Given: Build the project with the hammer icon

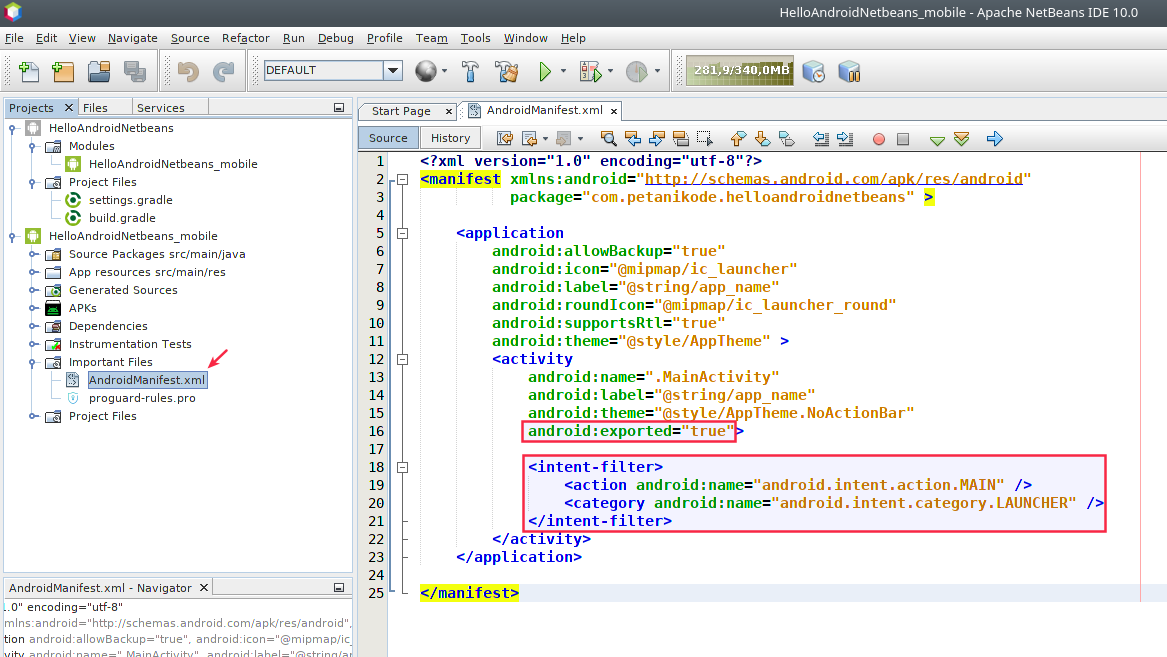Looking at the screenshot, I should 470,71.
